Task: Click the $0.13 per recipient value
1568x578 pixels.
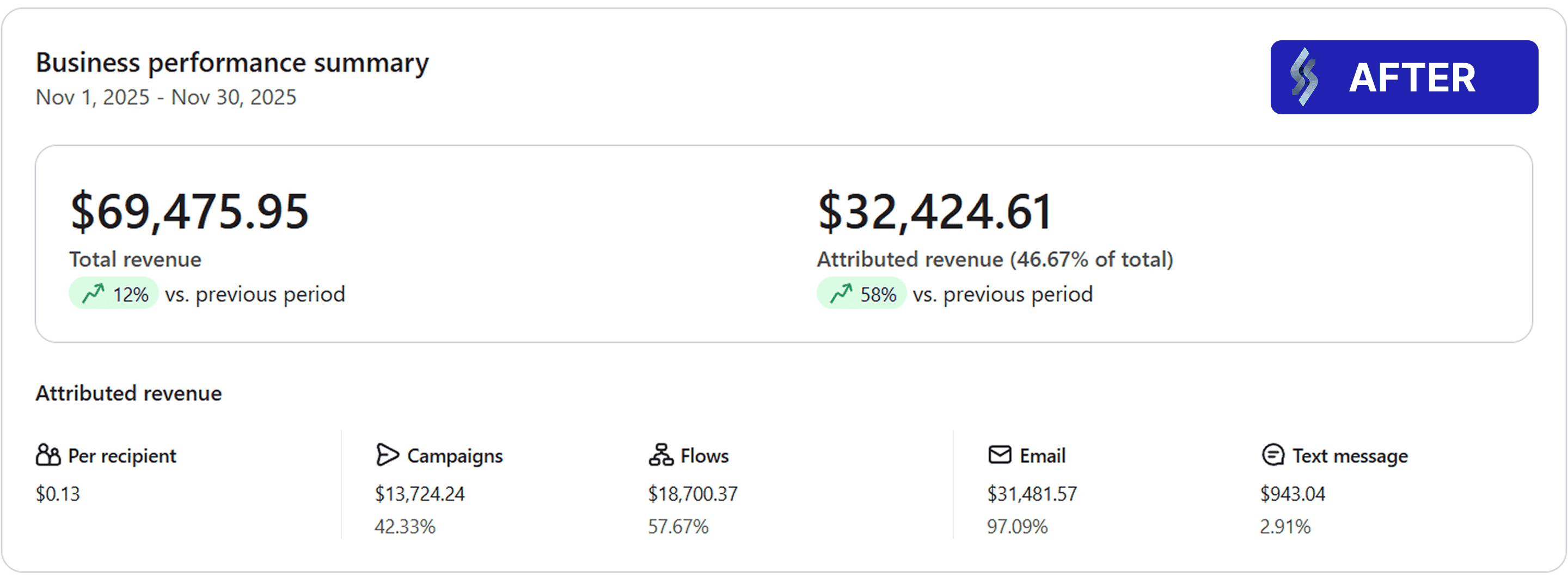Action: point(58,494)
